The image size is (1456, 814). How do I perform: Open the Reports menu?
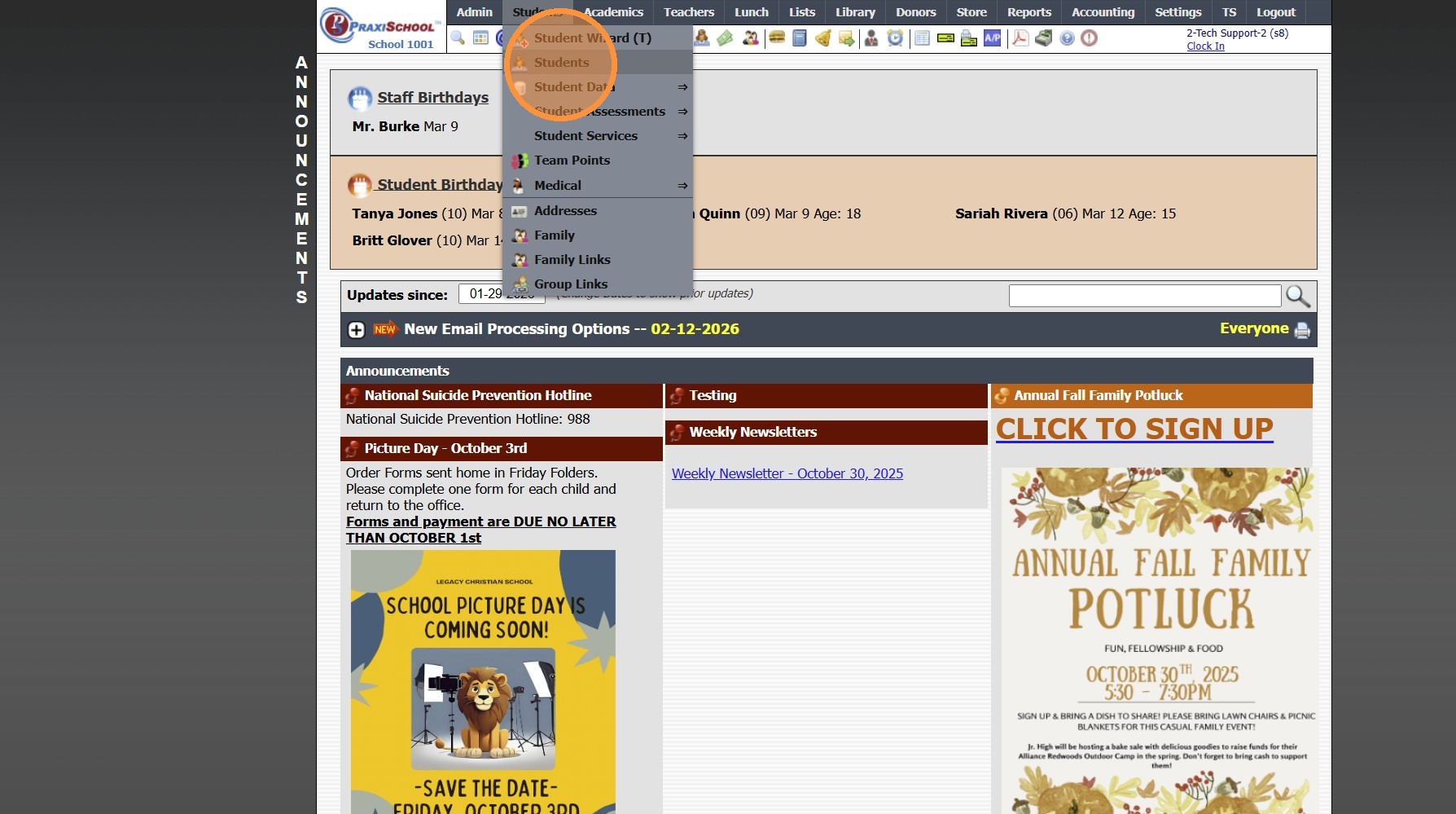click(x=1029, y=12)
